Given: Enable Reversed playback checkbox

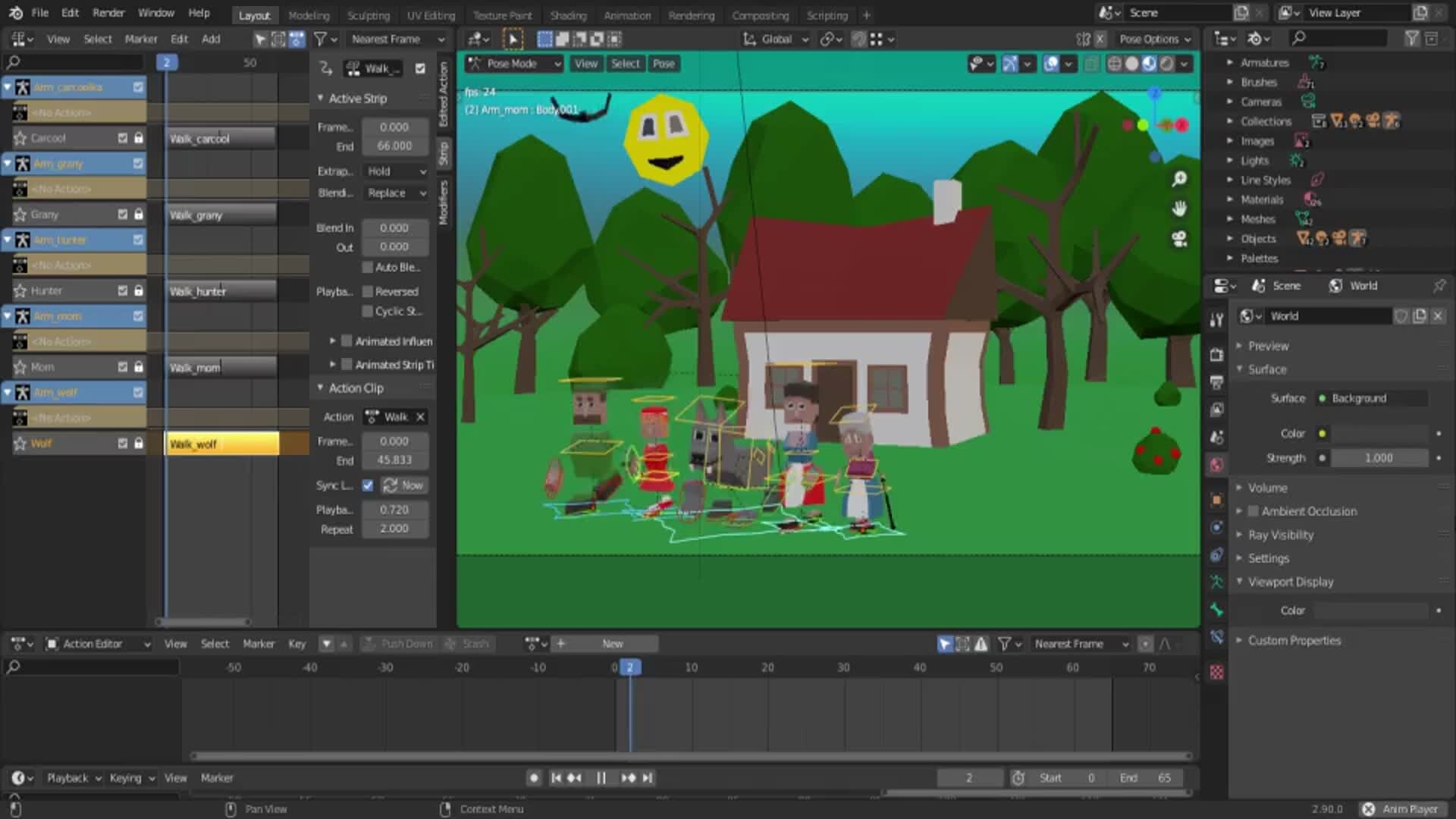Looking at the screenshot, I should [368, 291].
